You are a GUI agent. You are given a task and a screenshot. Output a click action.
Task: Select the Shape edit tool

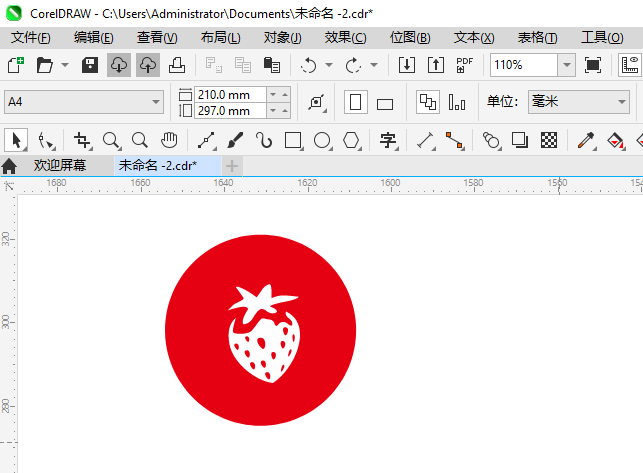pos(46,140)
